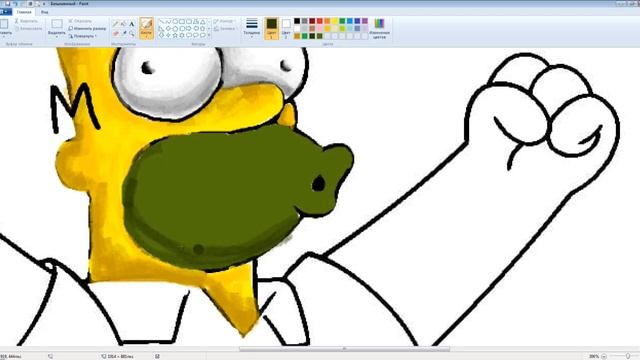The image size is (640, 360).
Task: Click the Undo arrow in quick access toolbar
Action: 16,4
